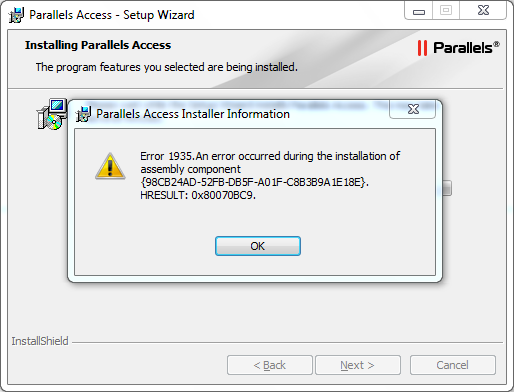Close the Parallels Access Installer Information dialog

click(x=413, y=109)
